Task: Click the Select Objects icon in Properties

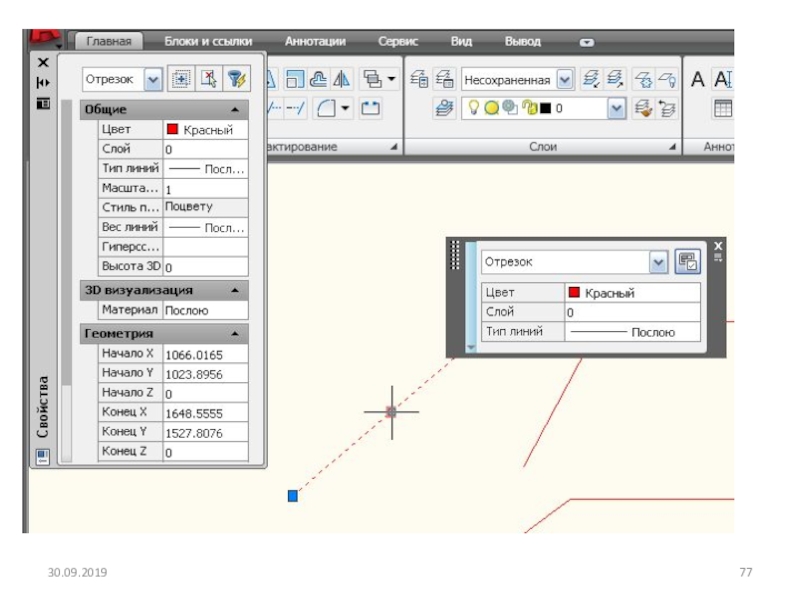Action: (209, 79)
